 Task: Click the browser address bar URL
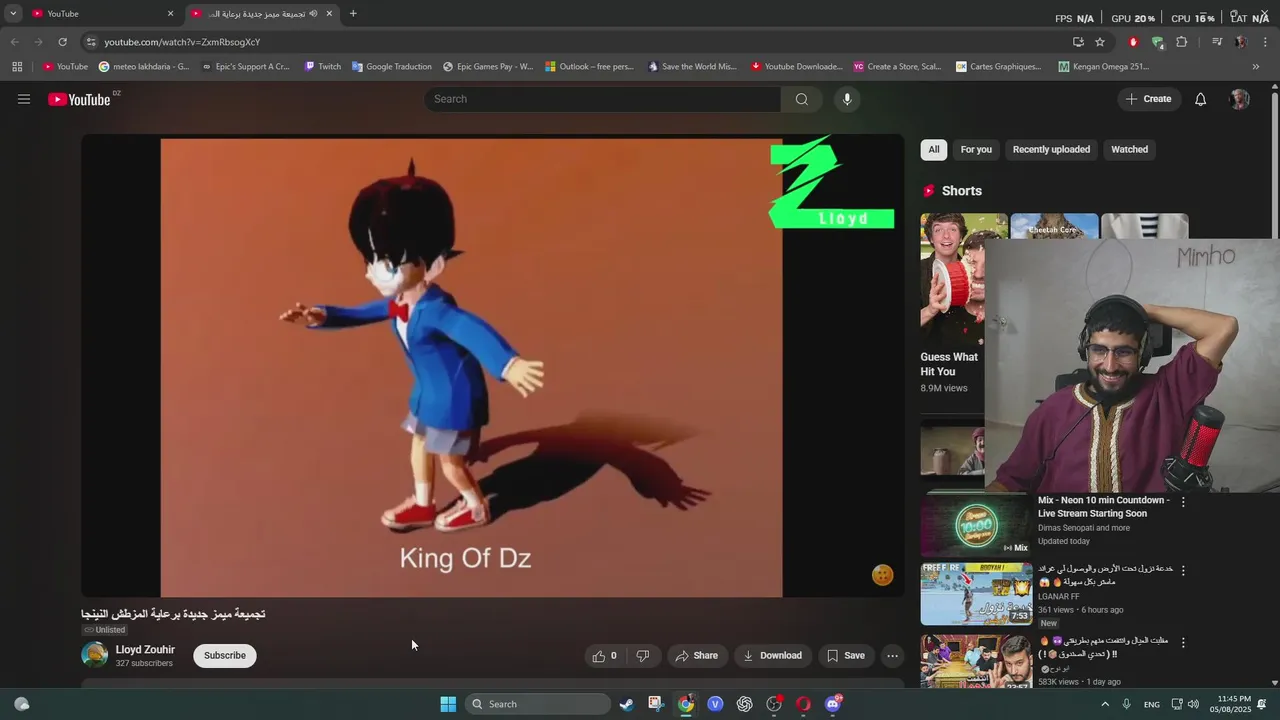(x=182, y=42)
